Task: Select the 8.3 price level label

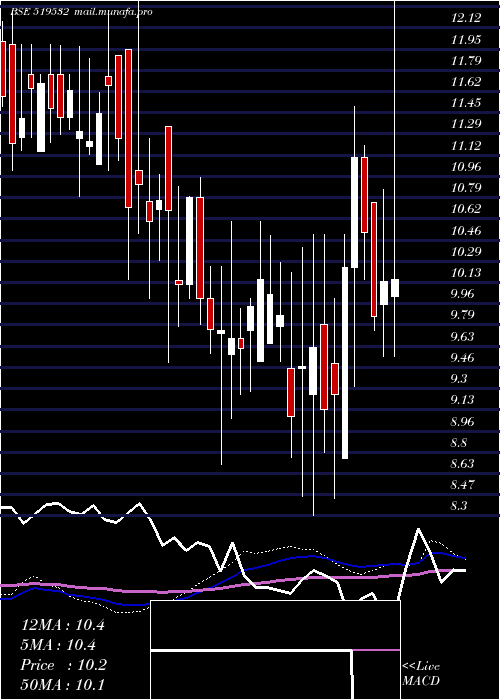Action: [460, 506]
